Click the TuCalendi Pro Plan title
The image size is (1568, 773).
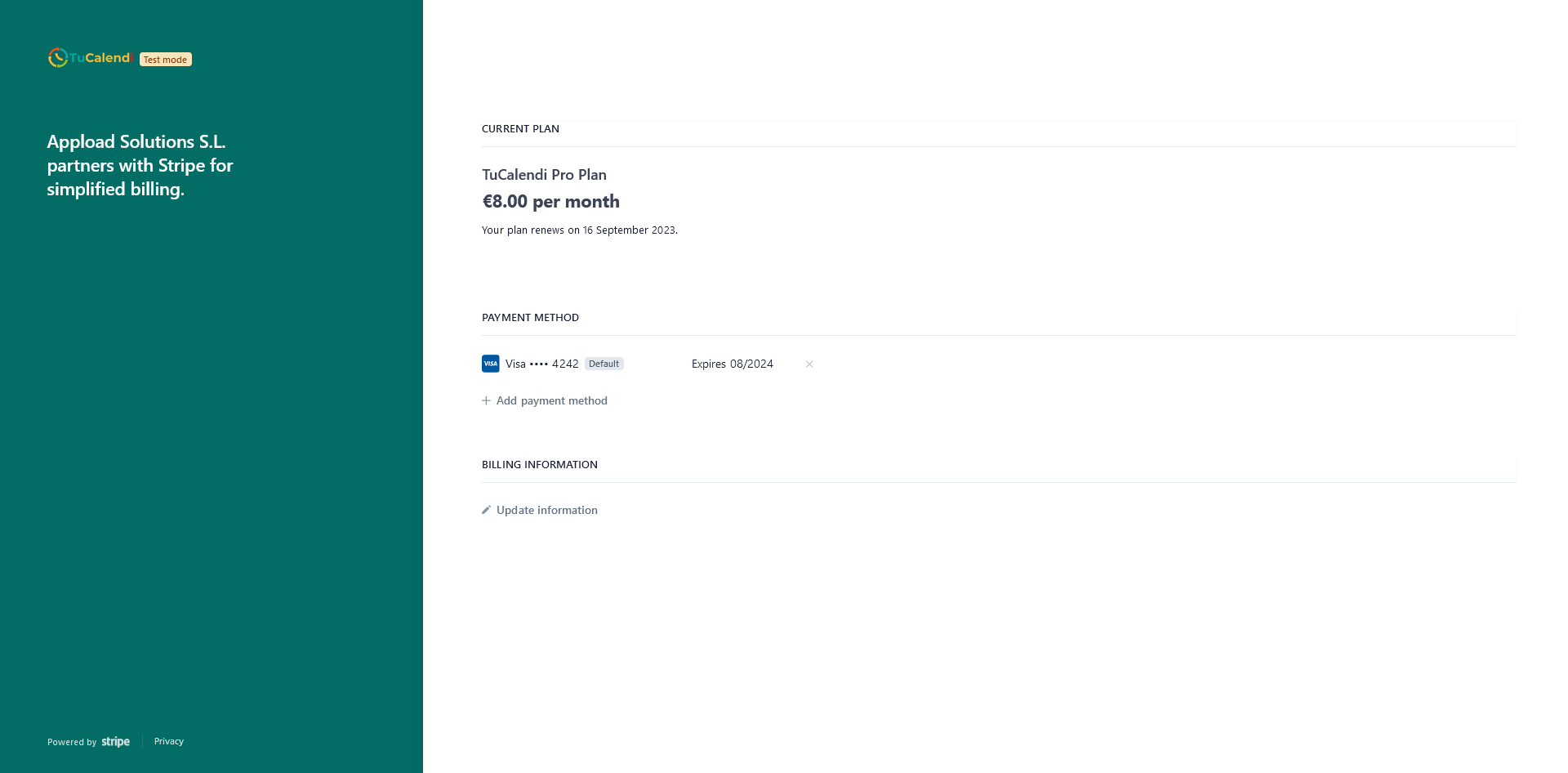(x=544, y=175)
